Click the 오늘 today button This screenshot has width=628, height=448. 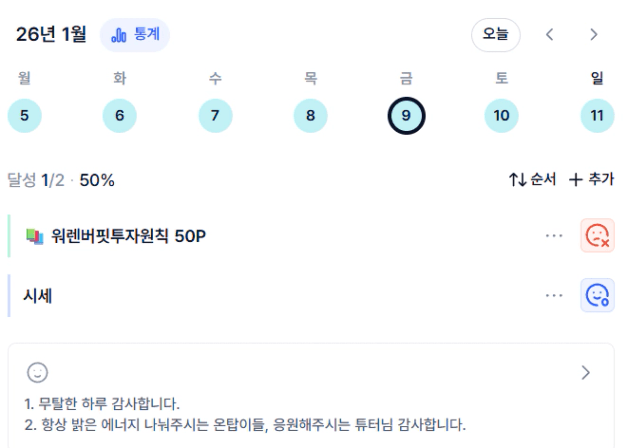[x=495, y=34]
